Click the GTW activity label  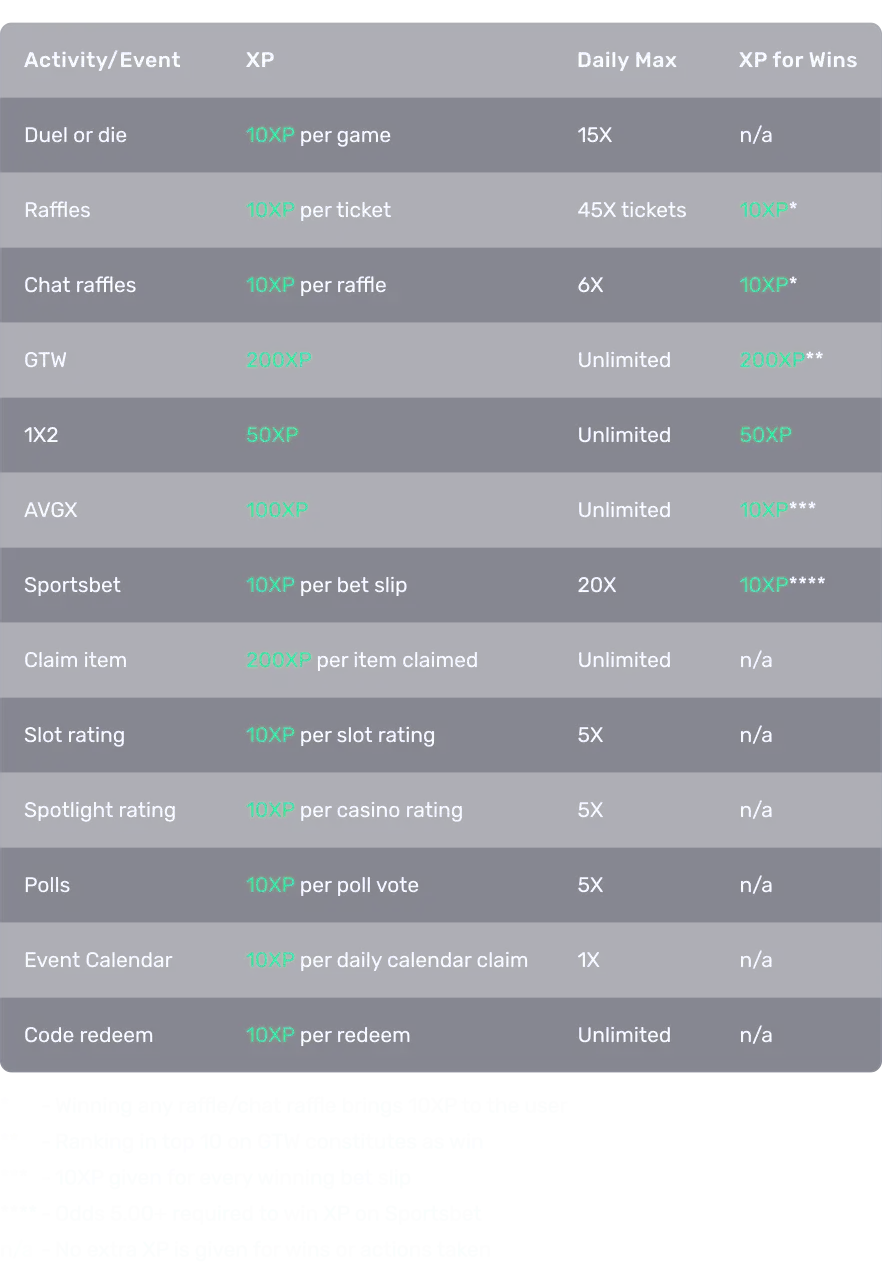[45, 360]
